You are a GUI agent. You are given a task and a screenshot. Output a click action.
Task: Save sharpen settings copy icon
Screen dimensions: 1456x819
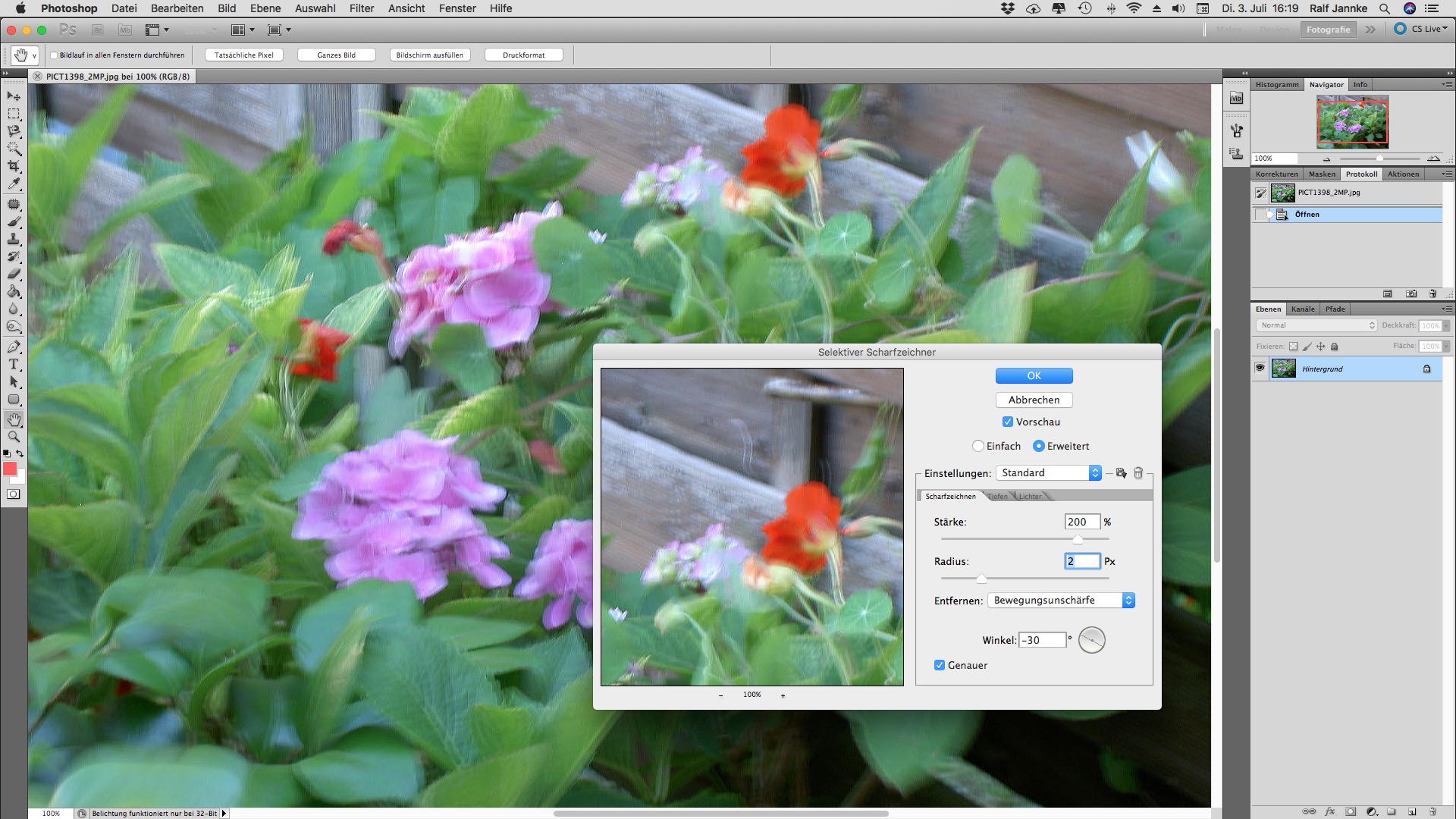pyautogui.click(x=1121, y=473)
